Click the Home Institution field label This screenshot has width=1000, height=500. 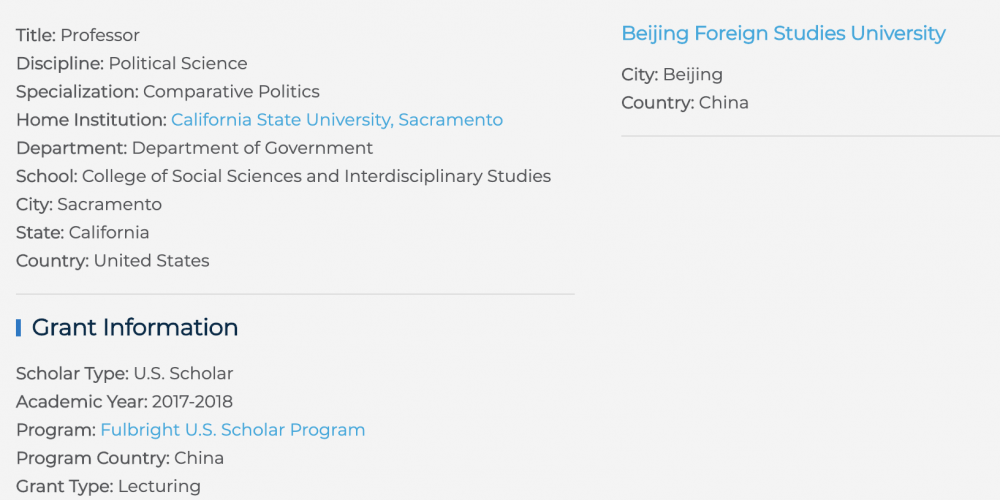click(91, 120)
